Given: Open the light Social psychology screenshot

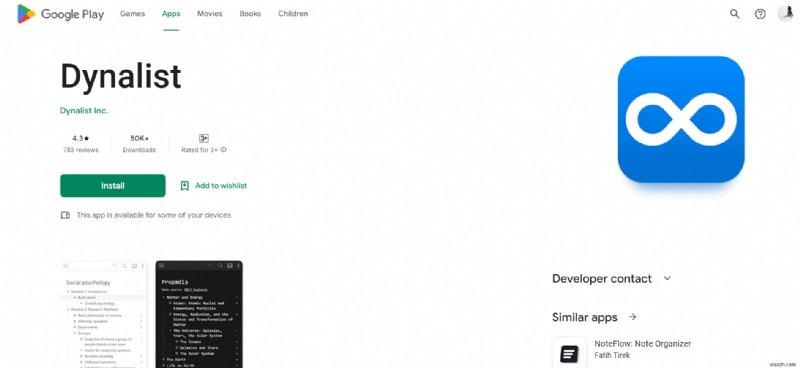Looking at the screenshot, I should coord(104,314).
